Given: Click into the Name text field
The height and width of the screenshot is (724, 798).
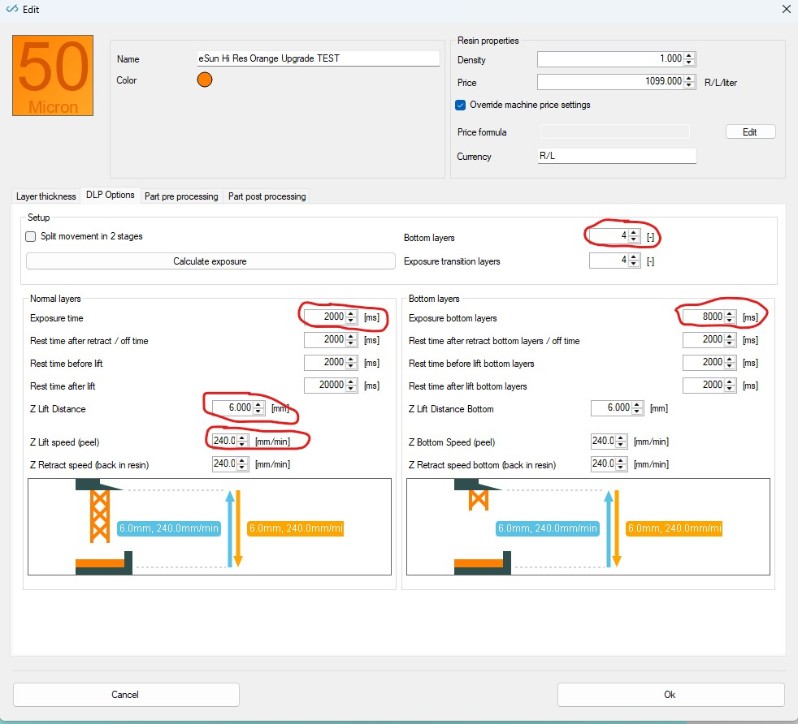Looking at the screenshot, I should tap(318, 59).
